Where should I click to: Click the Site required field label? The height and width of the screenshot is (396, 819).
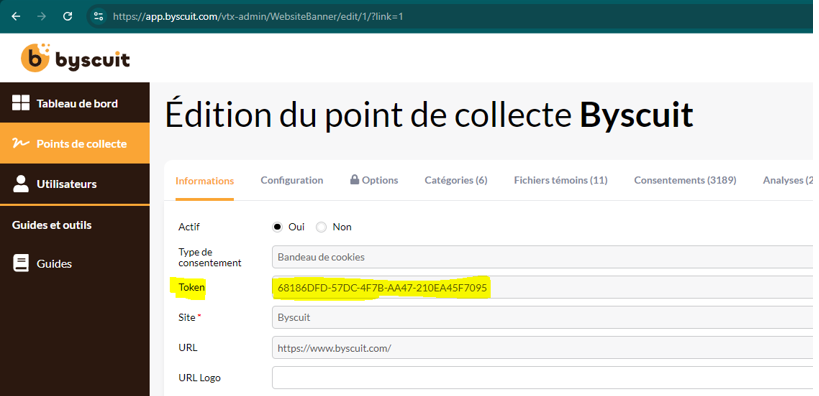(190, 317)
